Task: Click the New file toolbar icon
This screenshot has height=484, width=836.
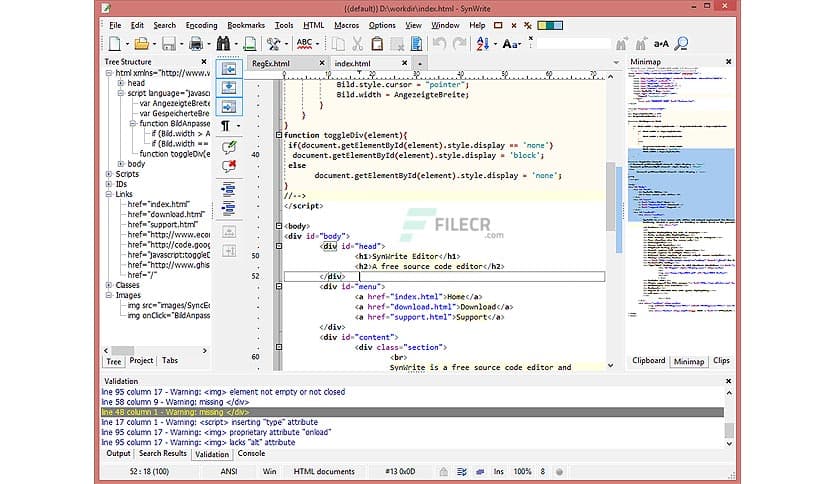Action: click(114, 44)
